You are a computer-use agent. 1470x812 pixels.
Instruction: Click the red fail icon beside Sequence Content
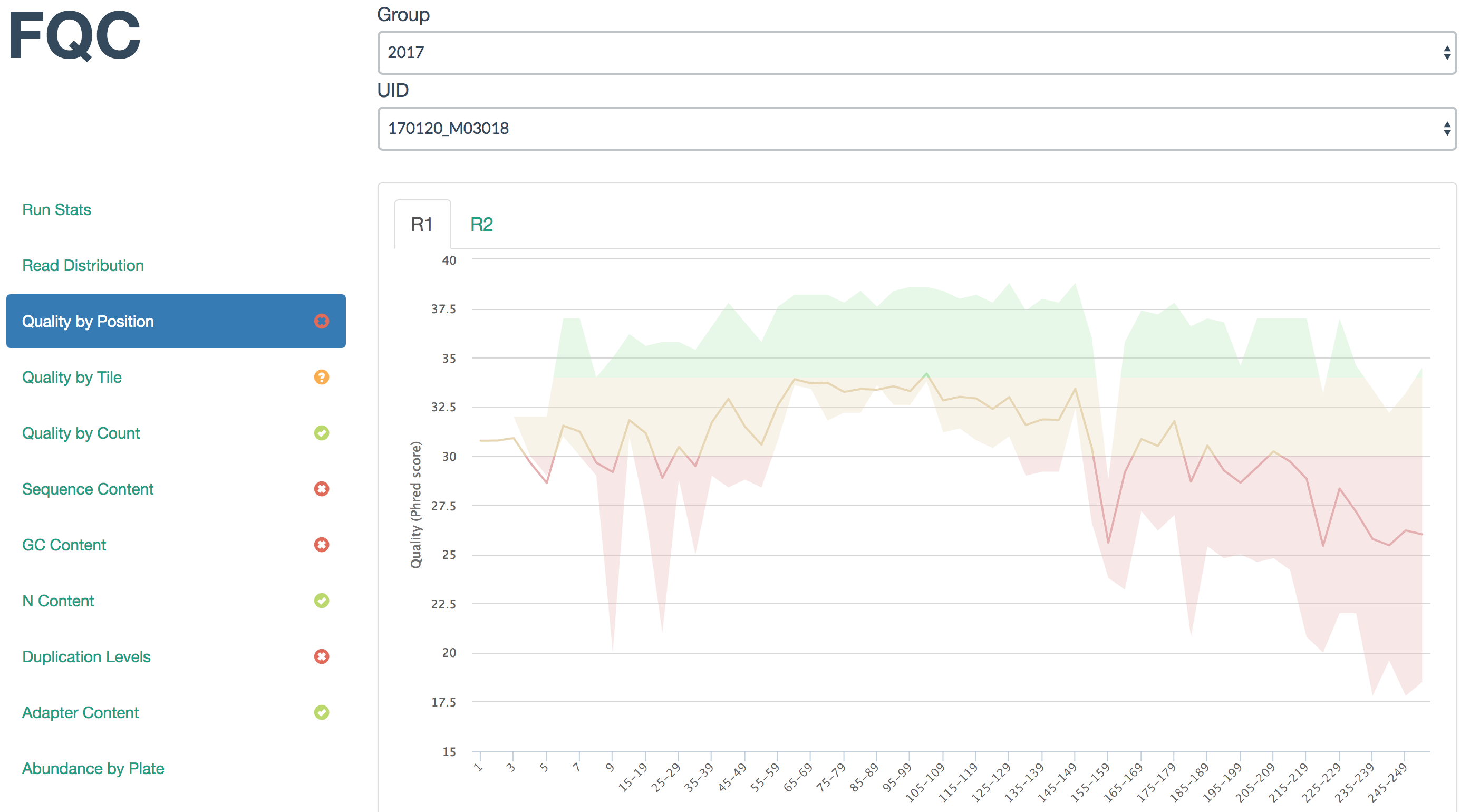click(x=321, y=489)
